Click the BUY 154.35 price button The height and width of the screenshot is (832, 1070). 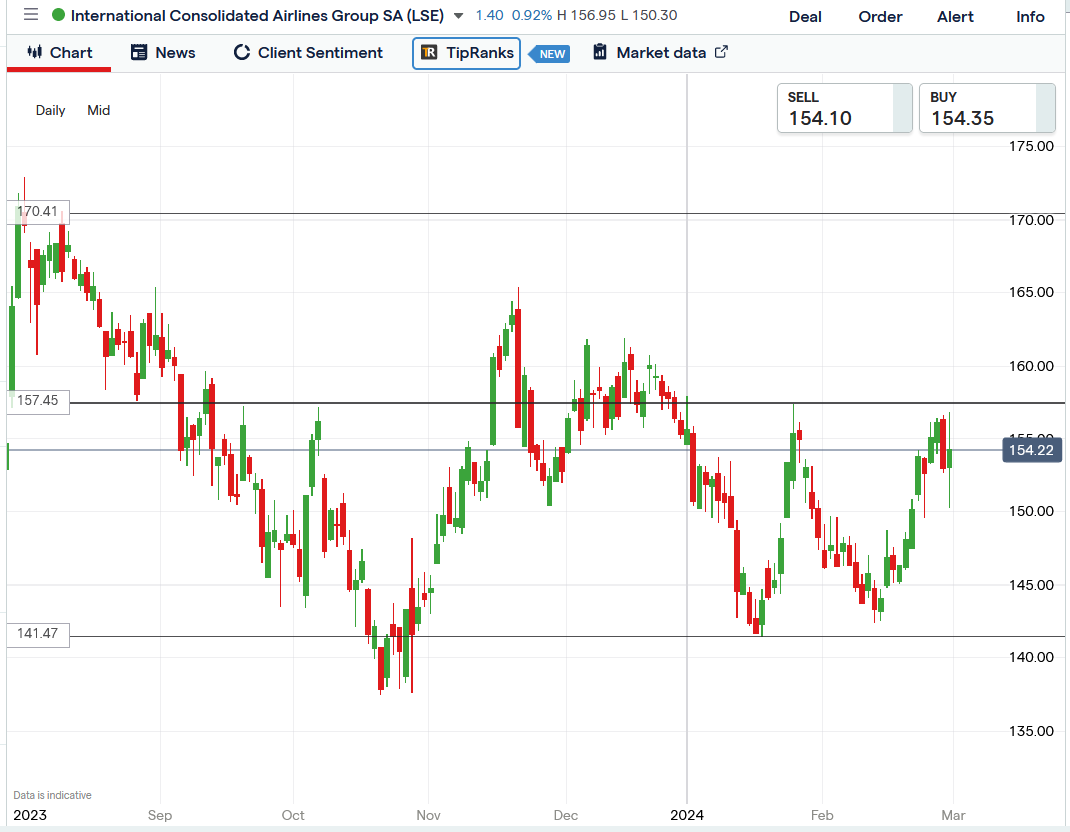coord(987,108)
